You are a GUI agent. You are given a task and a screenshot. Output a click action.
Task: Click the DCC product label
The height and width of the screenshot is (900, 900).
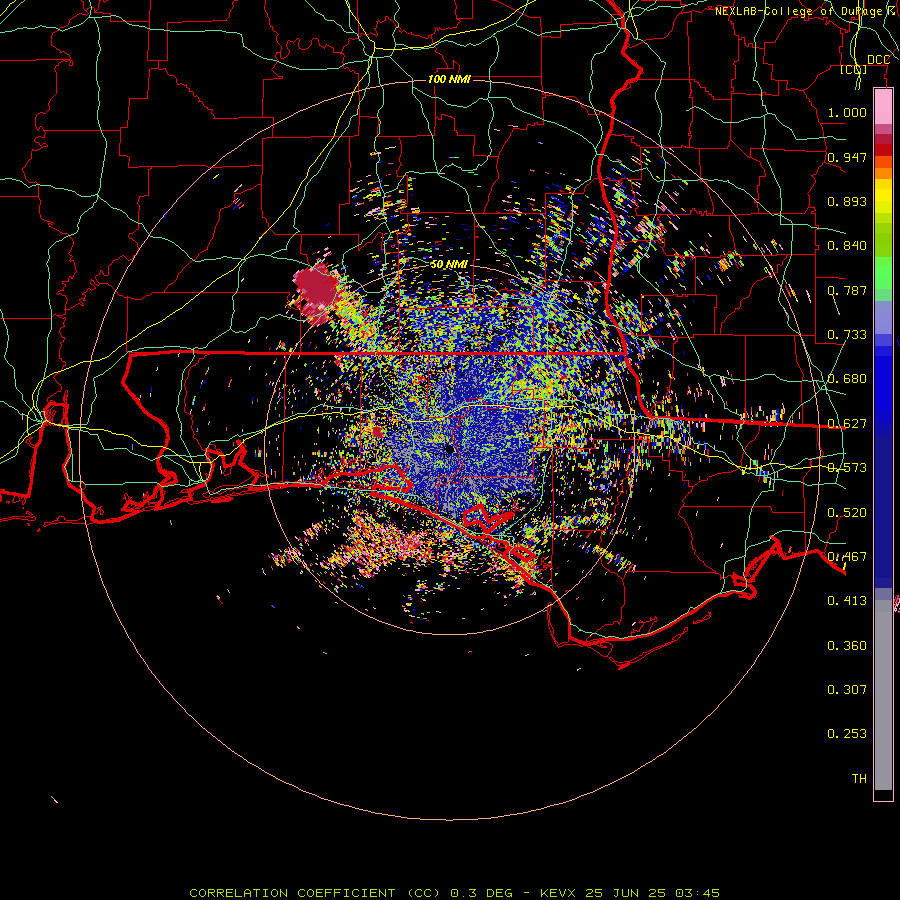pyautogui.click(x=878, y=60)
